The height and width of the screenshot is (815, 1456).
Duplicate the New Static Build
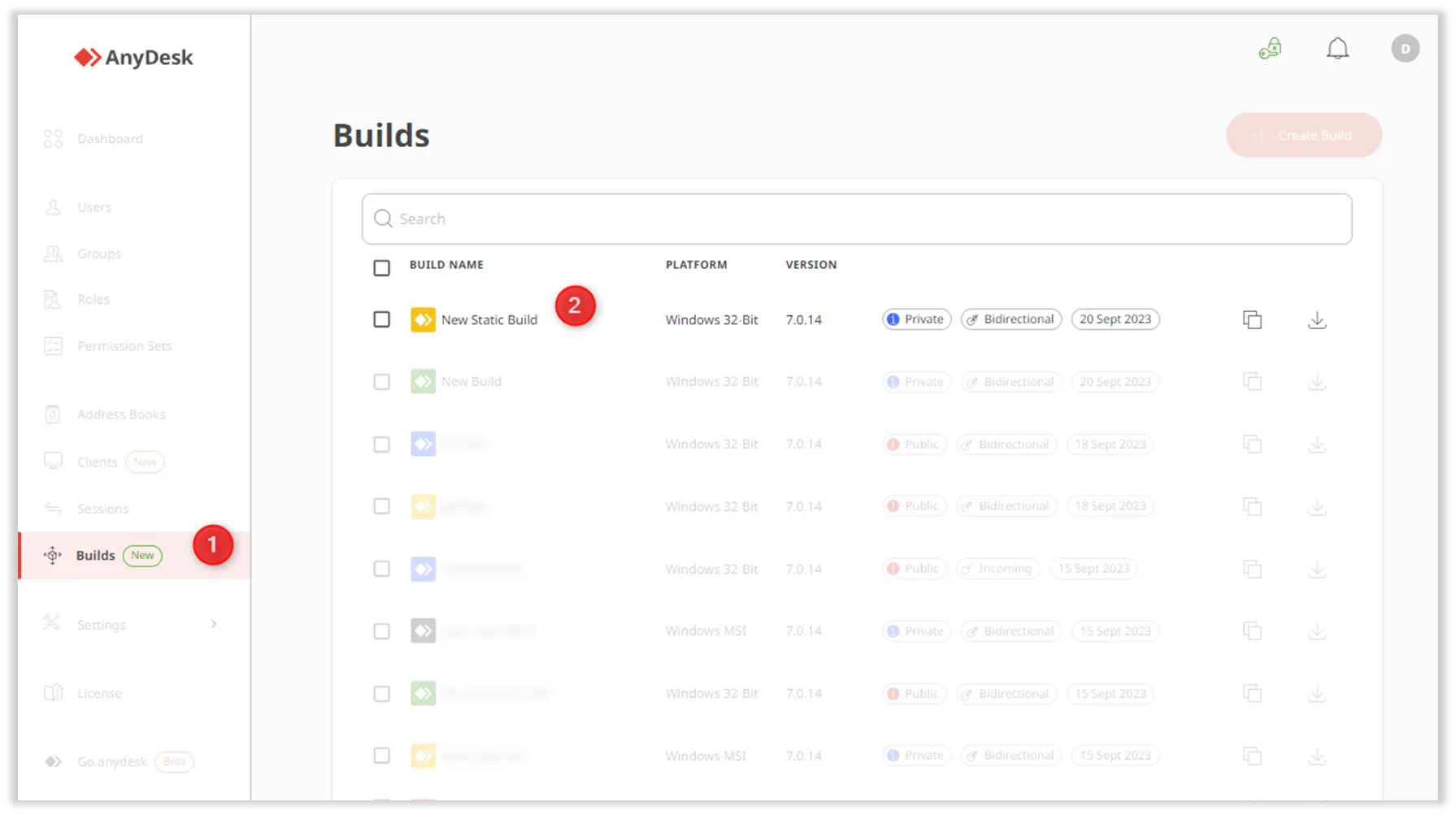(1252, 320)
